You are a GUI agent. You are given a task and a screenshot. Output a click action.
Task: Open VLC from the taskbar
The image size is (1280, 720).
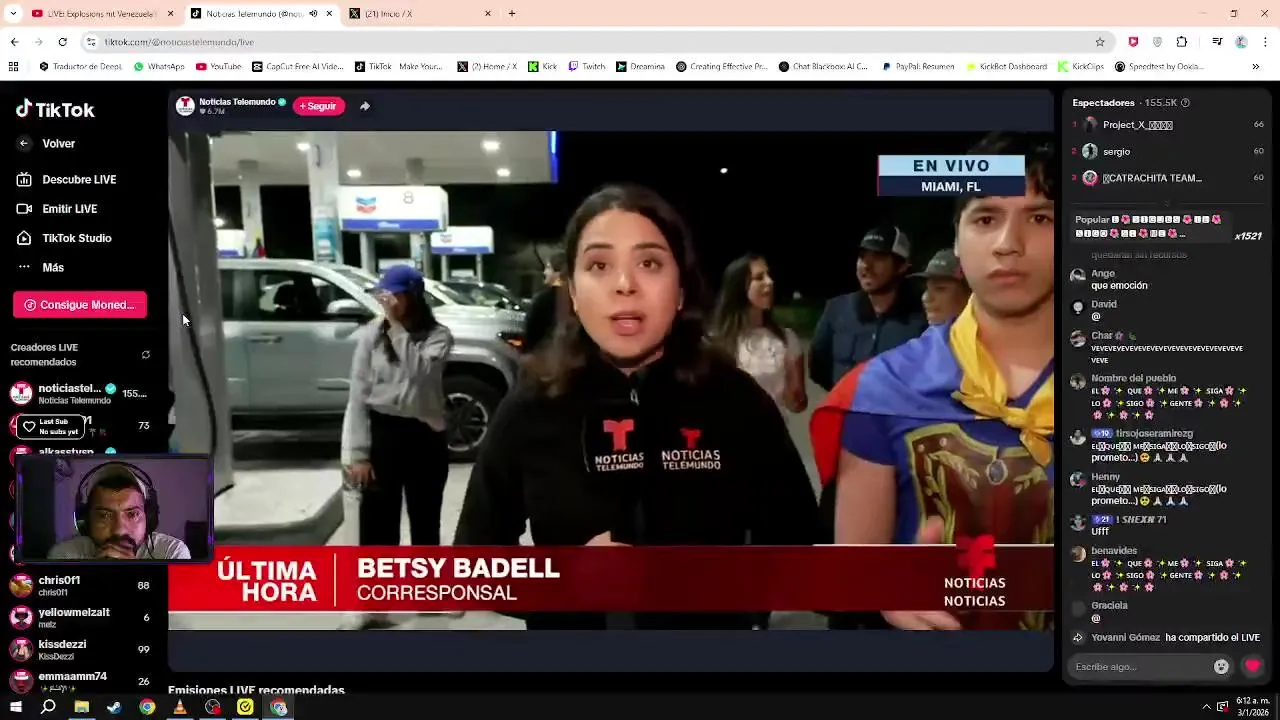(180, 707)
